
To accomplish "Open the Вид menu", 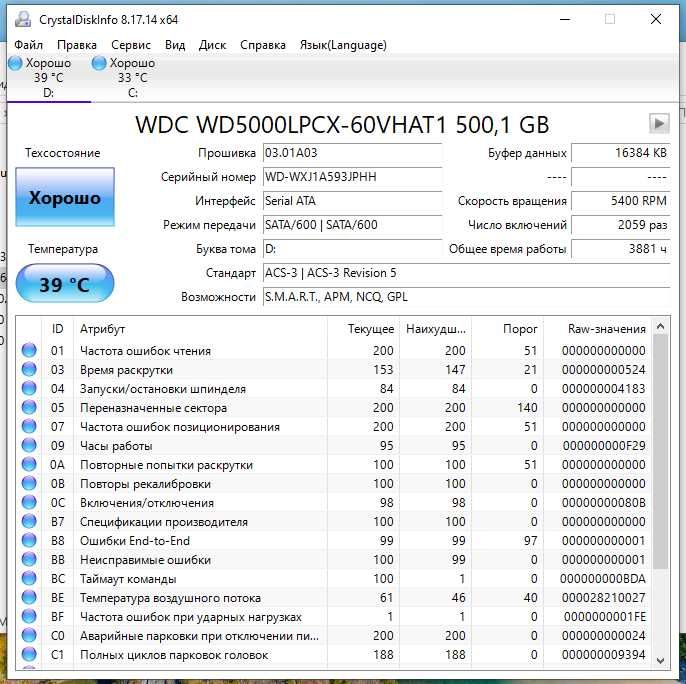I will click(175, 45).
